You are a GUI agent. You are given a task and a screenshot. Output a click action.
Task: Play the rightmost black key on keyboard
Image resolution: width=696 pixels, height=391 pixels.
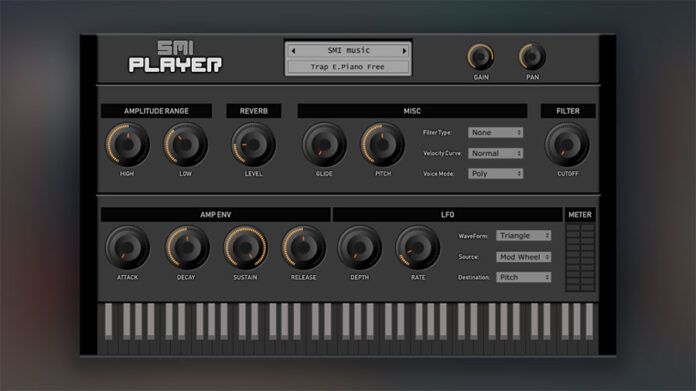589,321
